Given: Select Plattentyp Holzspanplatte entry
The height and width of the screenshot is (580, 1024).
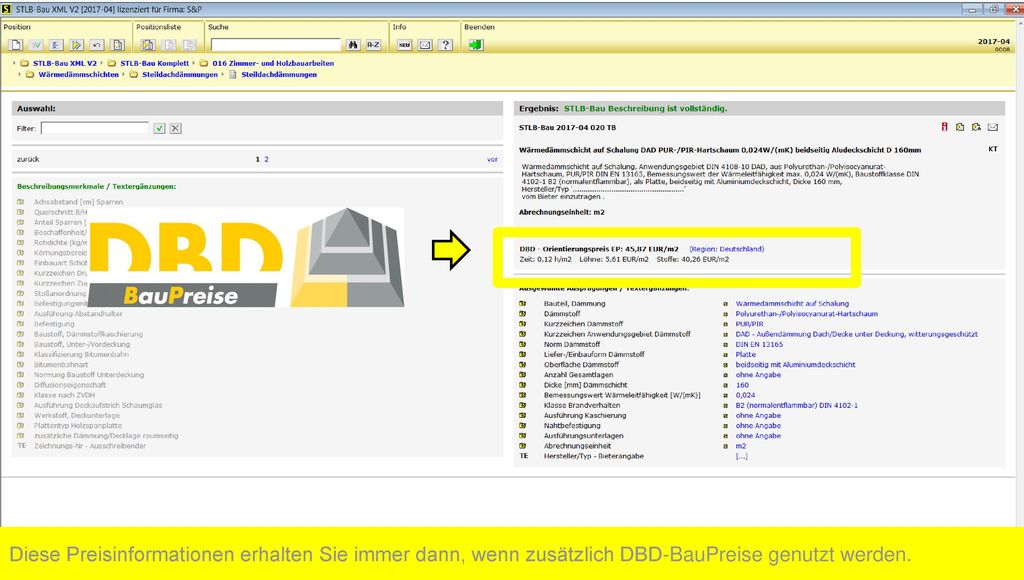Looking at the screenshot, I should pyautogui.click(x=78, y=425).
